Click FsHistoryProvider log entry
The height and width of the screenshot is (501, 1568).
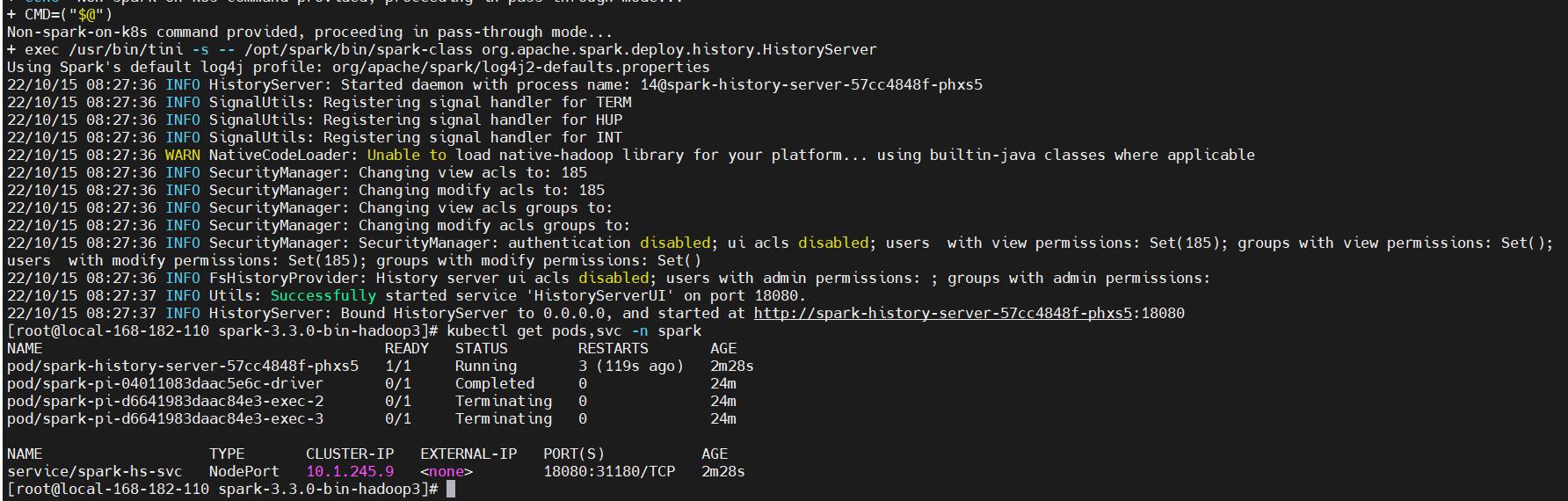click(x=609, y=278)
